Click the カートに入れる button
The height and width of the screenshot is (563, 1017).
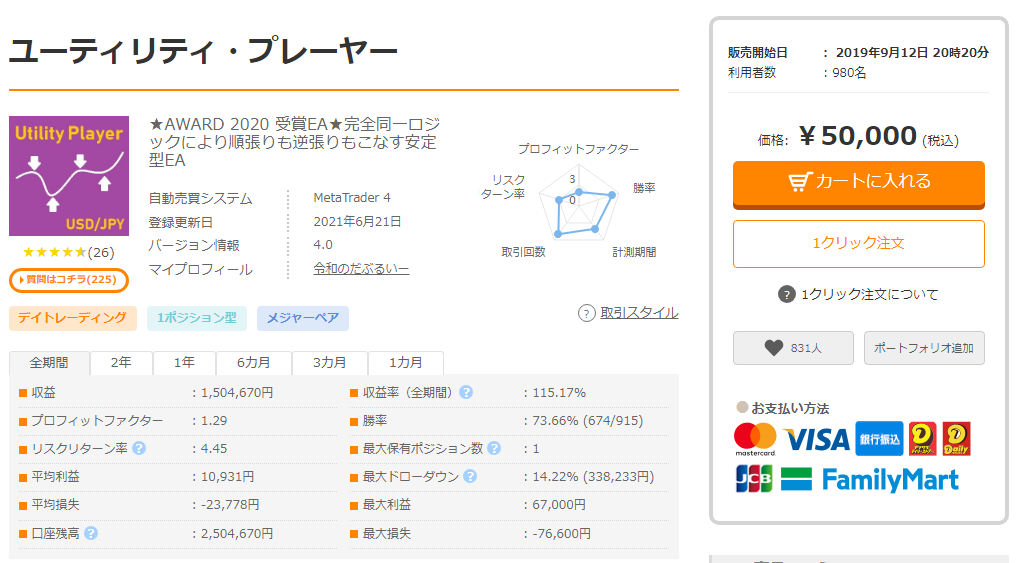[858, 182]
